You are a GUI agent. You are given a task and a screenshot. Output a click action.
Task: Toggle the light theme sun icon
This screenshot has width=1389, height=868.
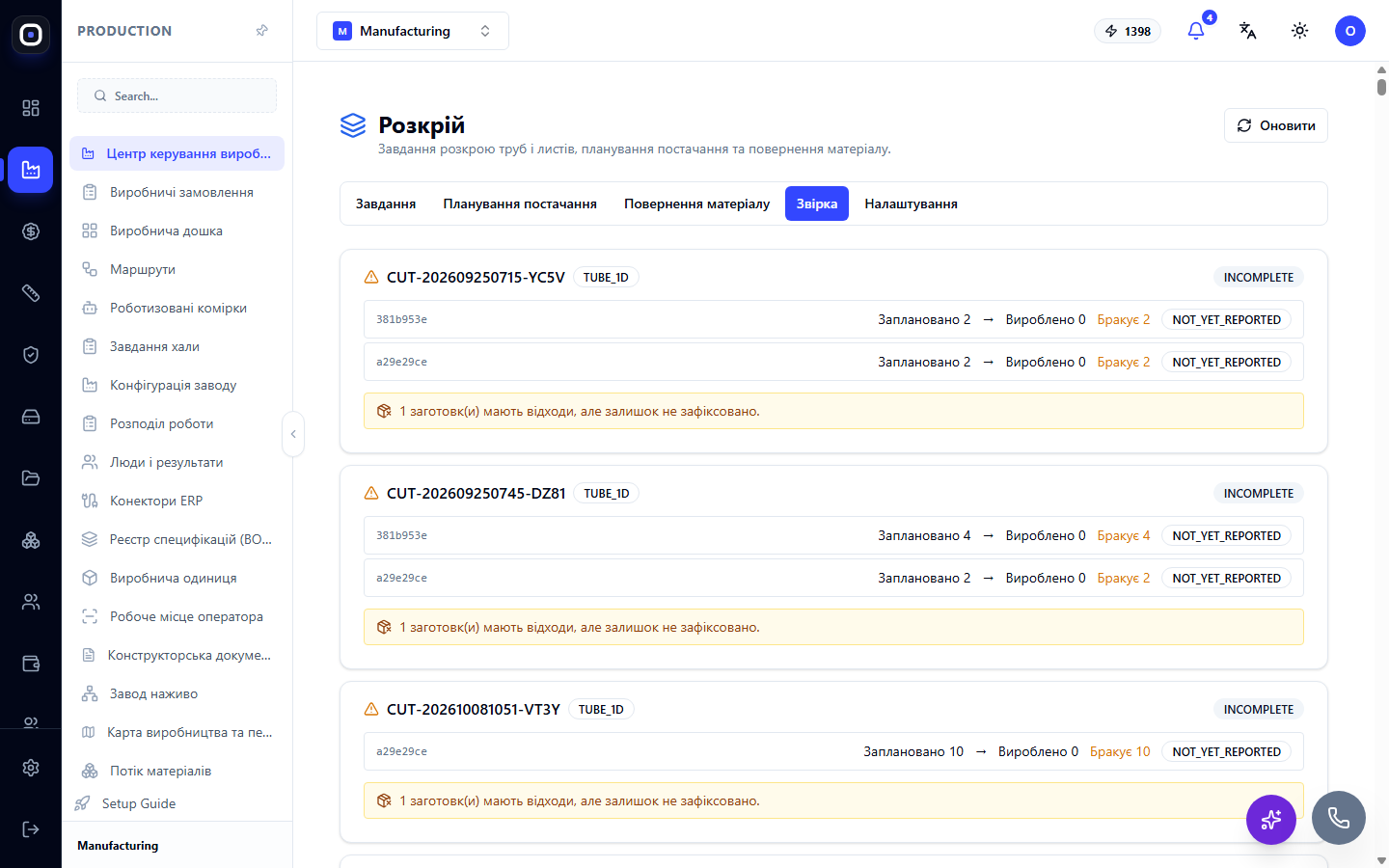1300,31
